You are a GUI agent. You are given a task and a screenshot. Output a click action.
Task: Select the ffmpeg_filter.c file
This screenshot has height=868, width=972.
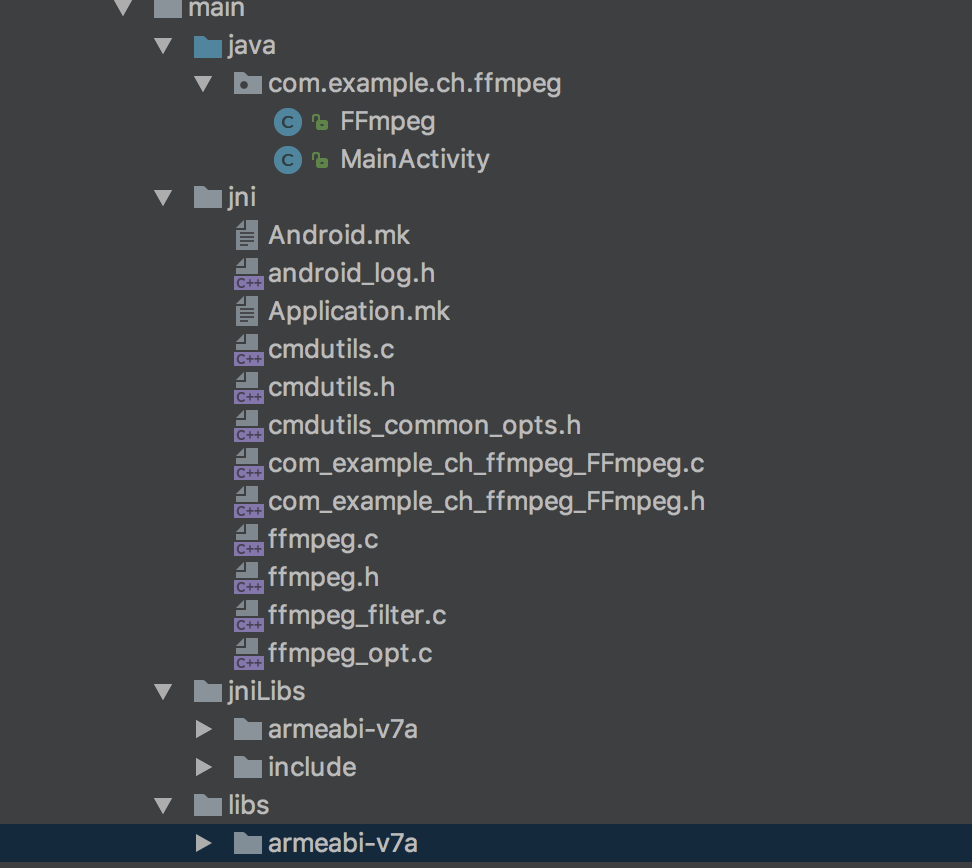point(356,616)
